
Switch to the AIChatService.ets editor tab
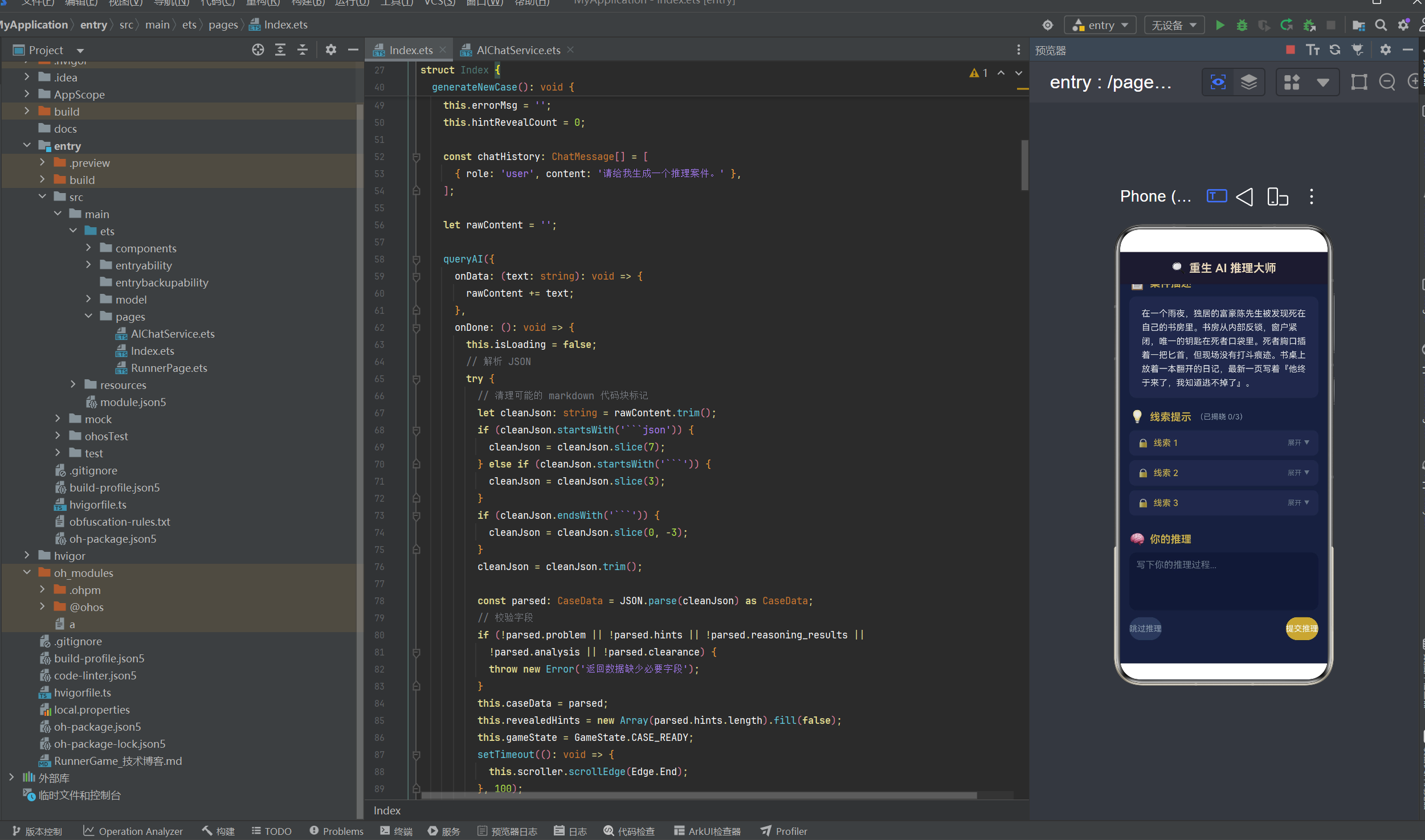tap(518, 50)
